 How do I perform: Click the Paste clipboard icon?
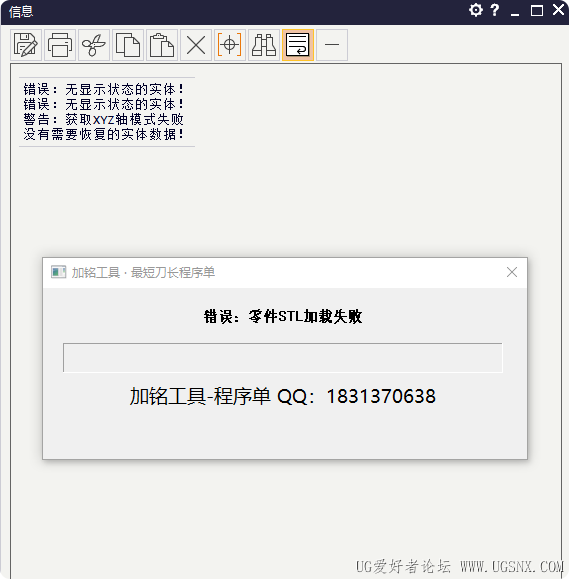(162, 45)
